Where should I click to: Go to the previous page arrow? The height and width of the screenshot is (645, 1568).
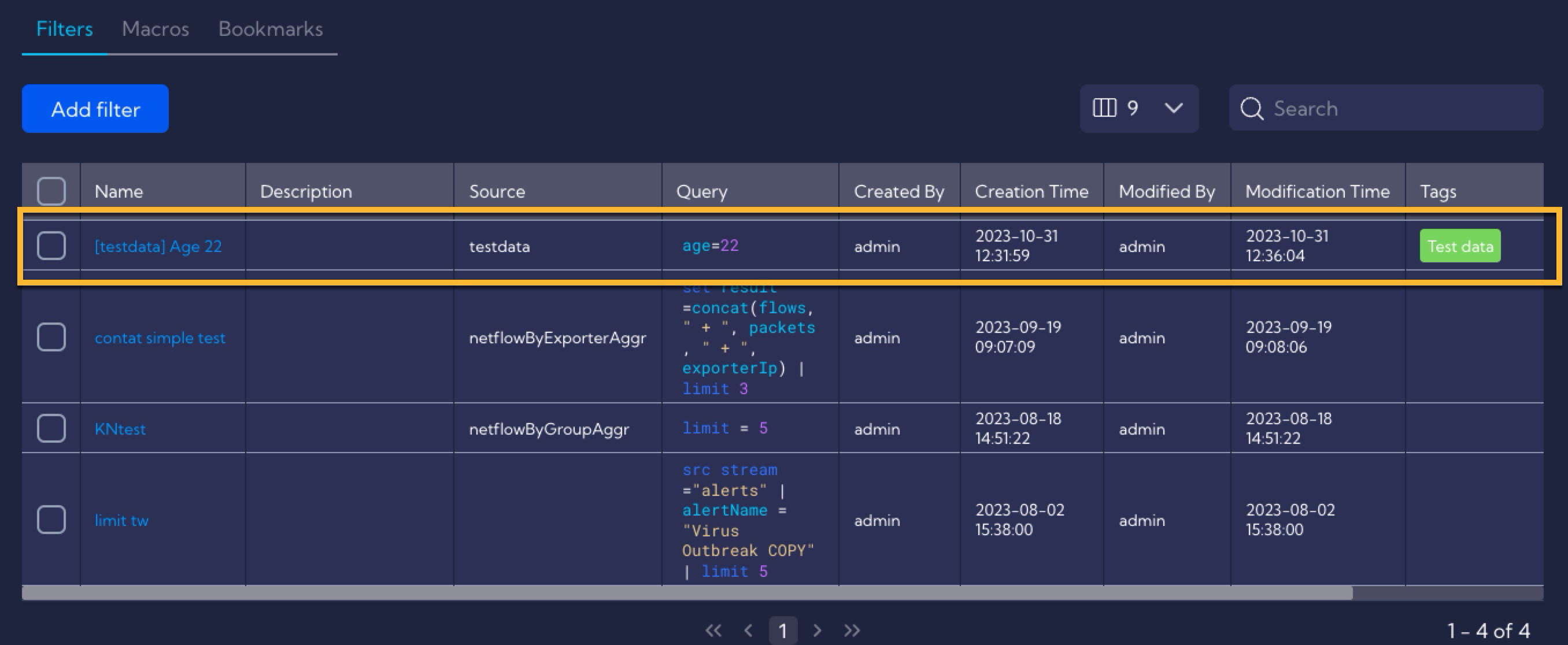(749, 631)
